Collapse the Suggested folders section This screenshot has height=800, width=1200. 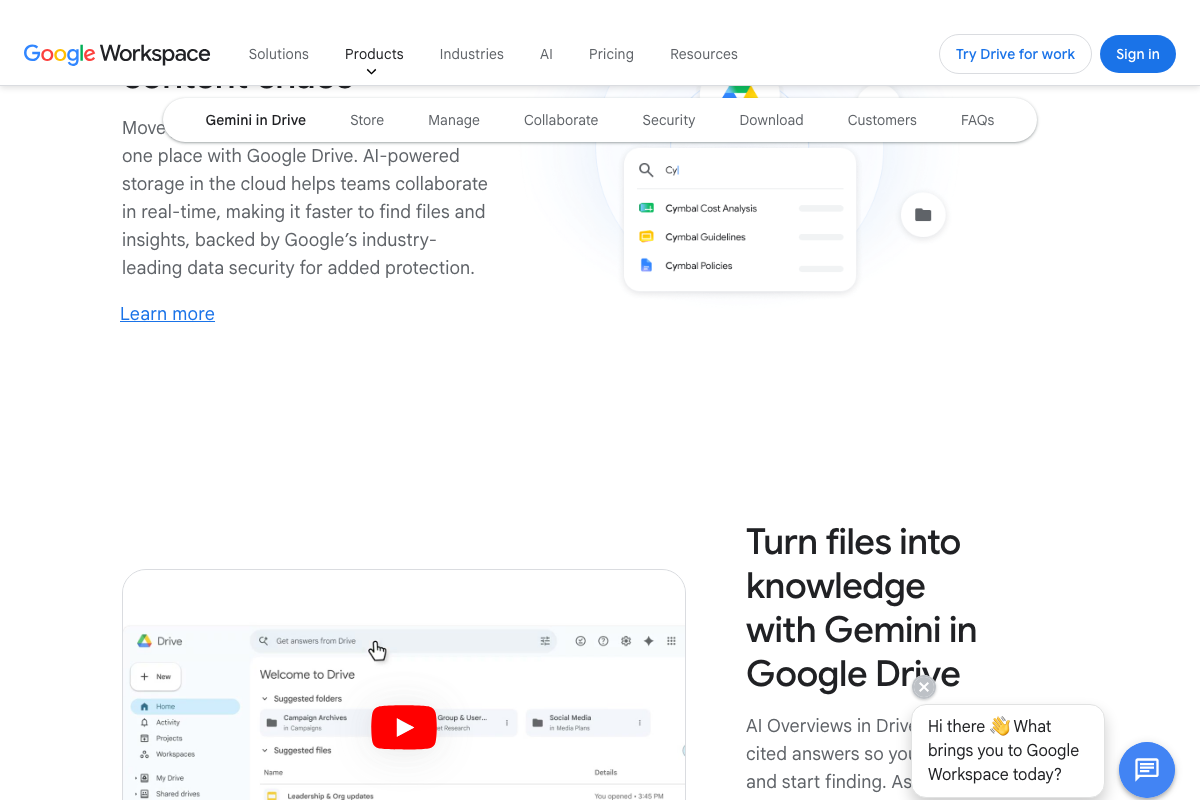[265, 699]
